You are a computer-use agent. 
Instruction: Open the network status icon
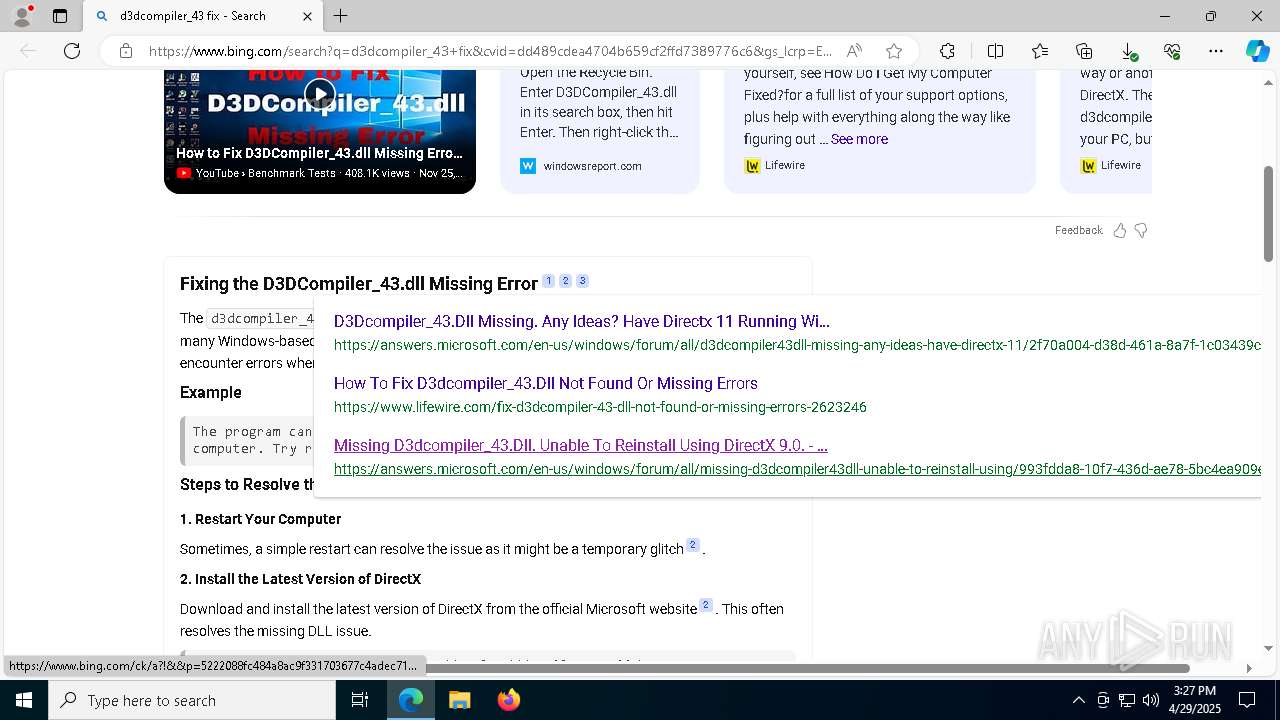pyautogui.click(x=1126, y=700)
